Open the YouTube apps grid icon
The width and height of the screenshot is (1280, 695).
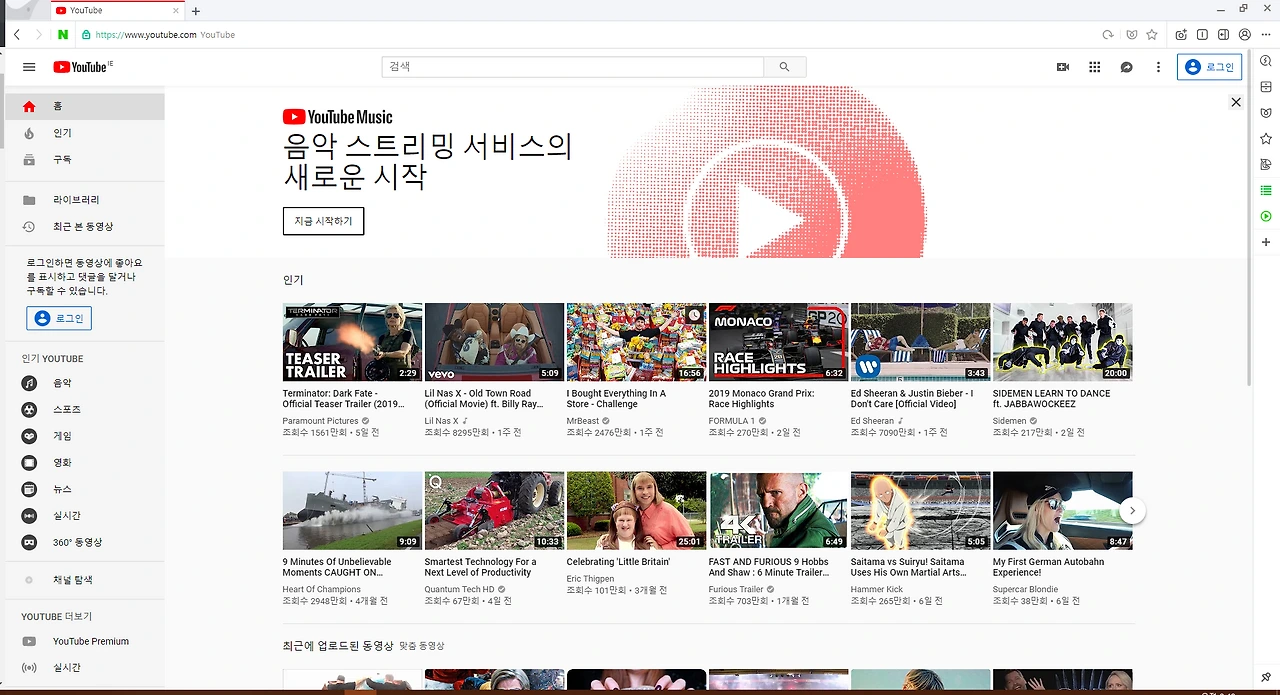(1095, 67)
